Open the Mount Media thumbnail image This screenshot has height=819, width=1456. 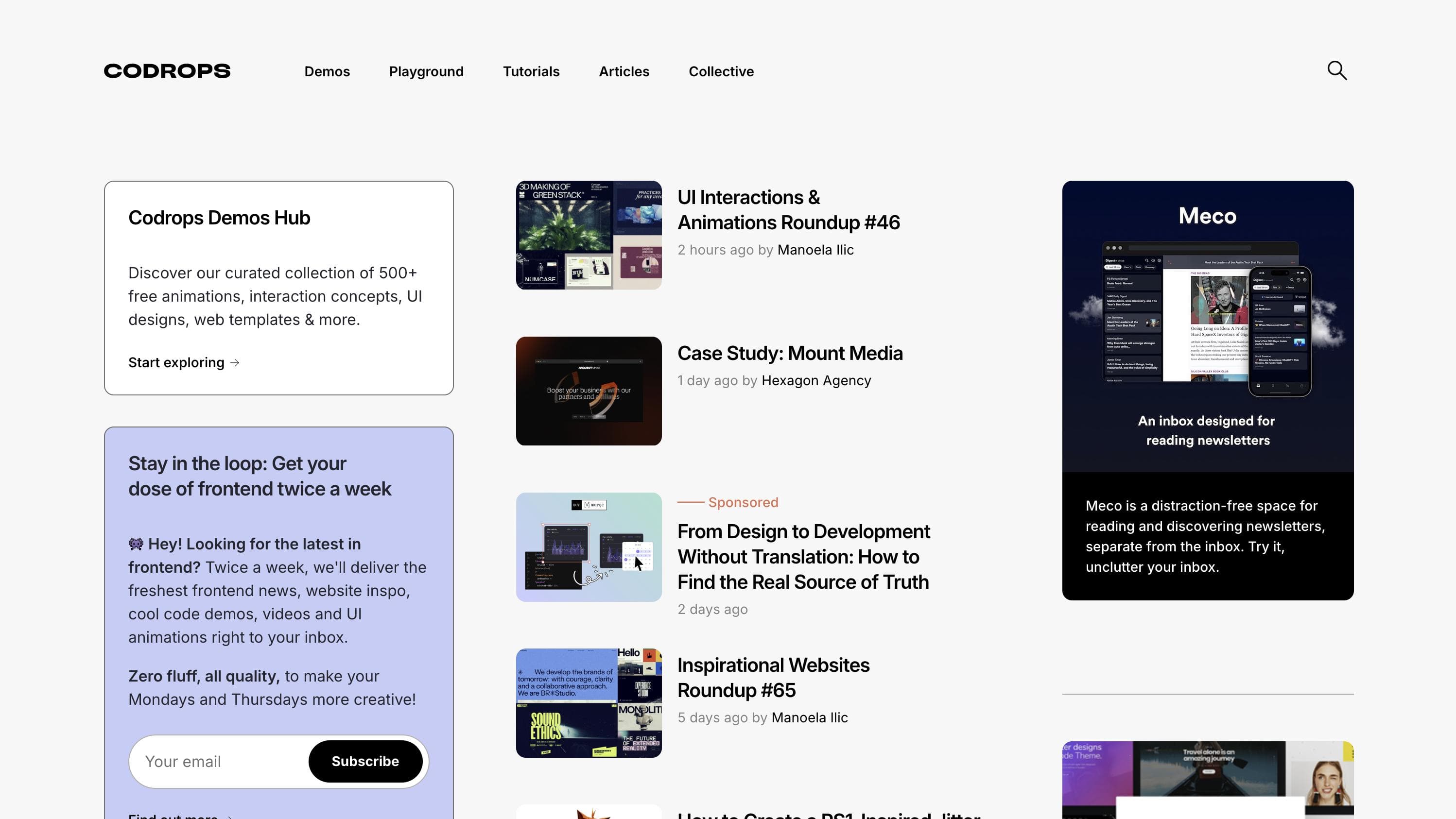coord(589,391)
